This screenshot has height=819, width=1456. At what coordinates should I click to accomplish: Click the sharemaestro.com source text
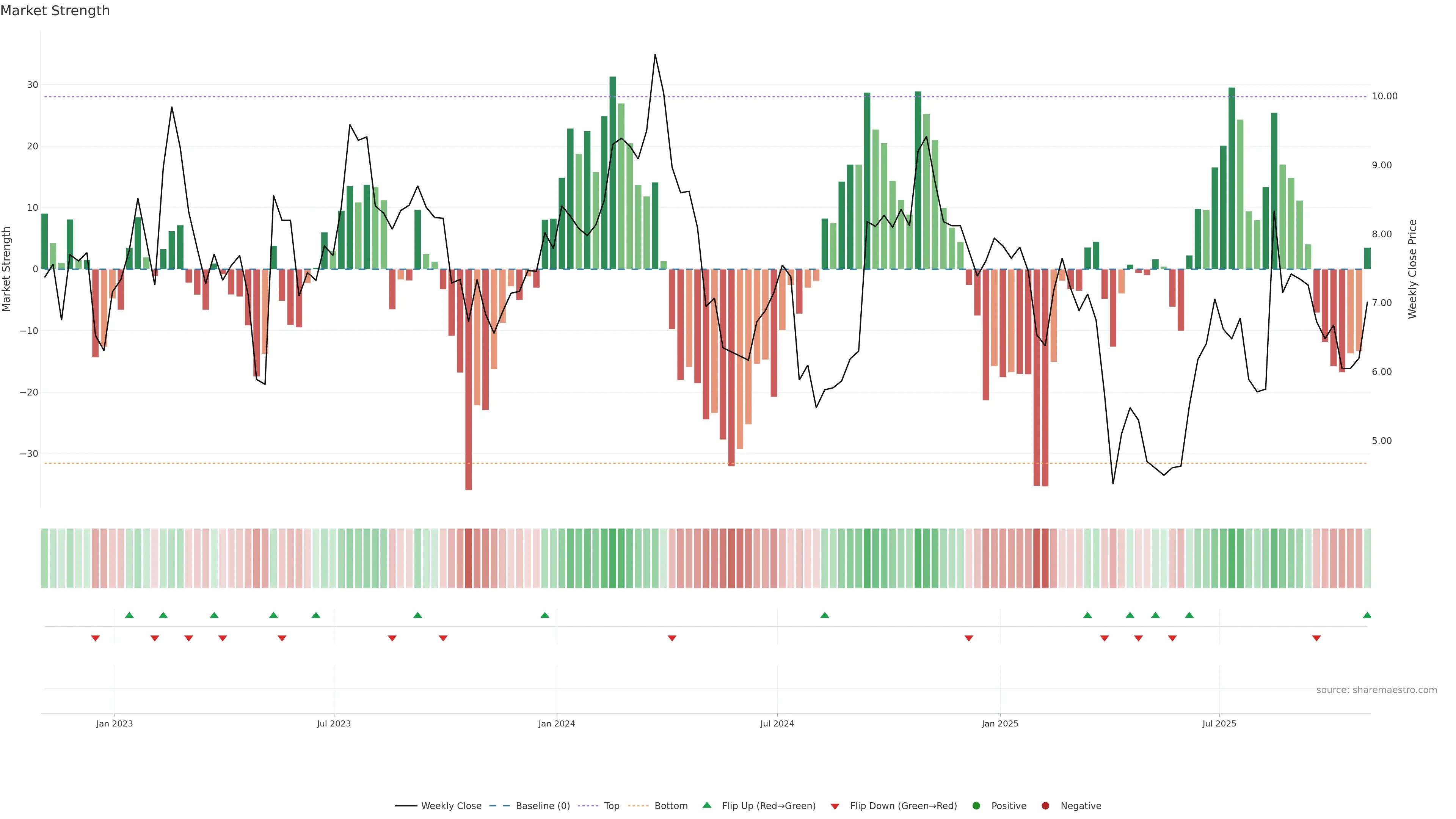tap(1376, 690)
